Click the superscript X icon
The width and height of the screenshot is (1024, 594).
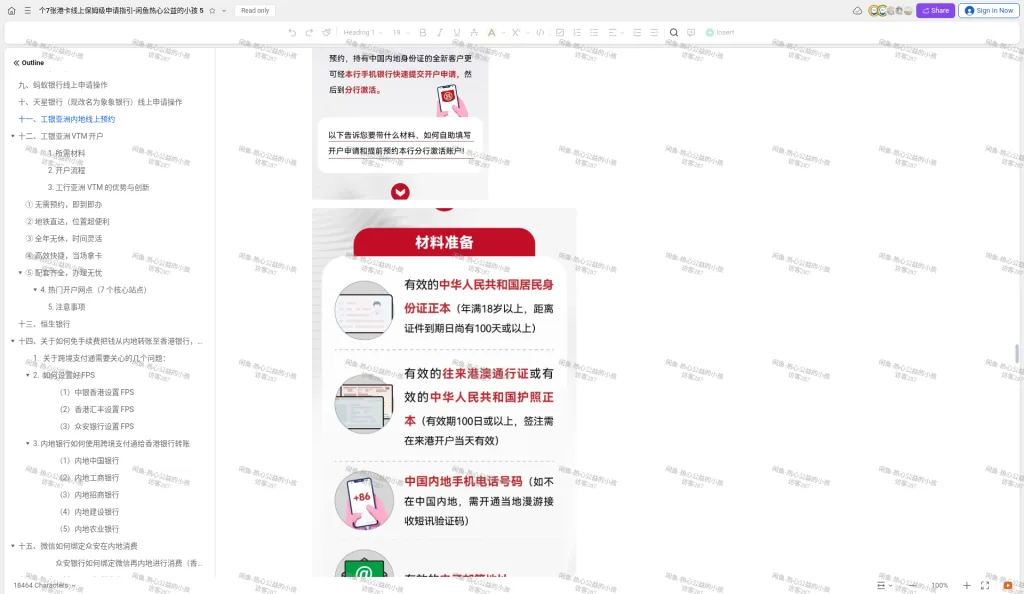pos(516,32)
